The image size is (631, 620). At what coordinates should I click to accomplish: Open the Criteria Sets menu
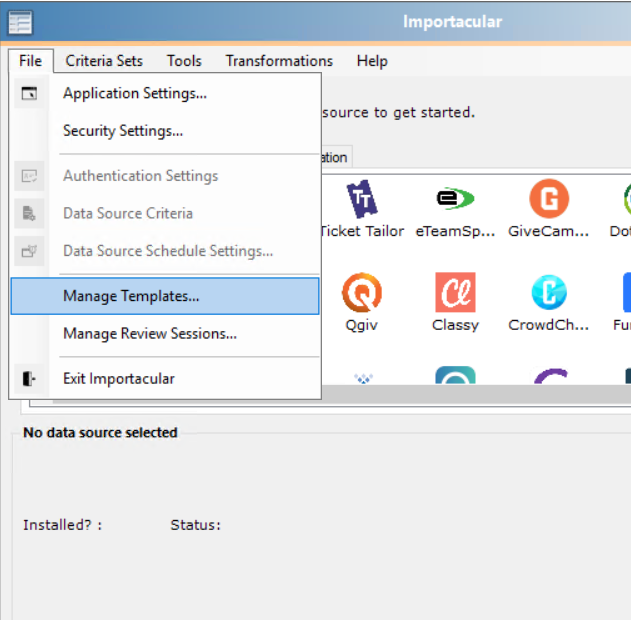coord(104,61)
